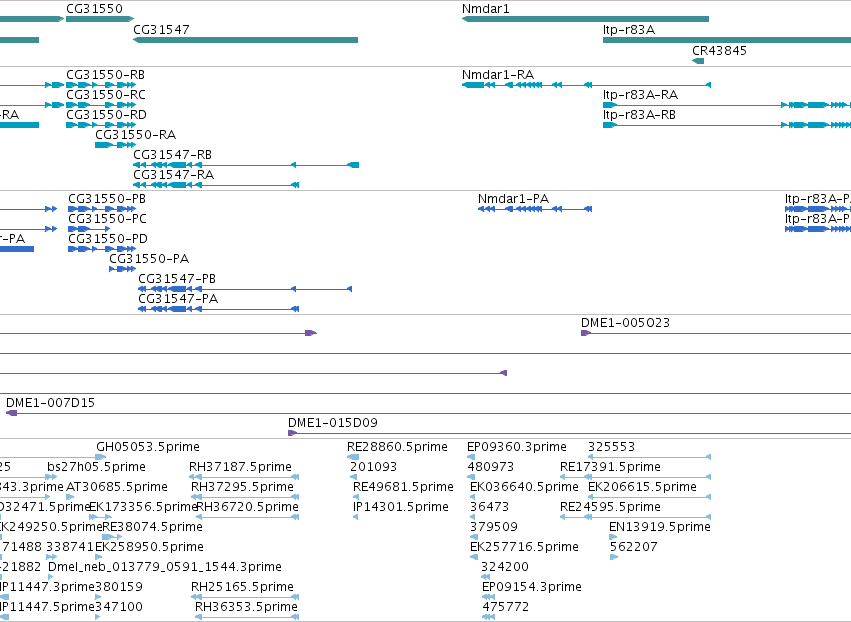The image size is (851, 622).
Task: Select the Nmdar1-PA protein label
Action: pyautogui.click(x=513, y=199)
